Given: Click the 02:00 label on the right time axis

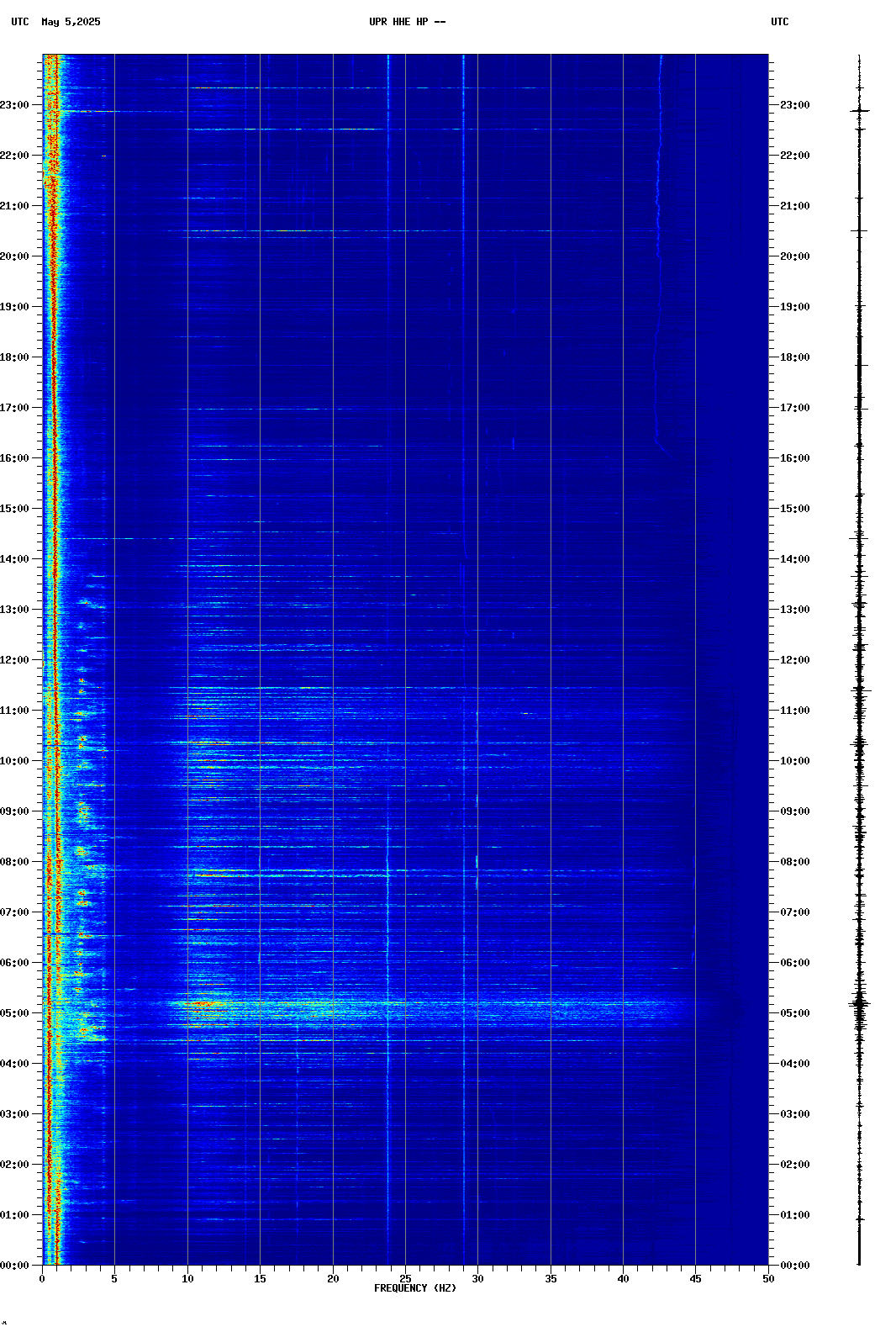Looking at the screenshot, I should (x=795, y=1165).
